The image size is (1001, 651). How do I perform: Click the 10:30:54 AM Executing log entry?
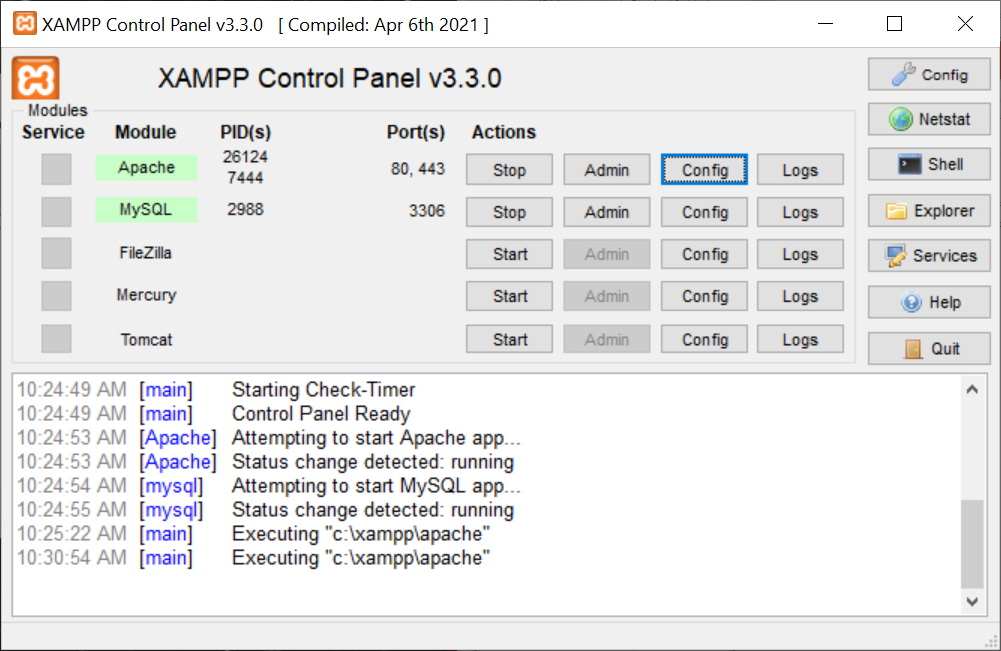coord(253,558)
